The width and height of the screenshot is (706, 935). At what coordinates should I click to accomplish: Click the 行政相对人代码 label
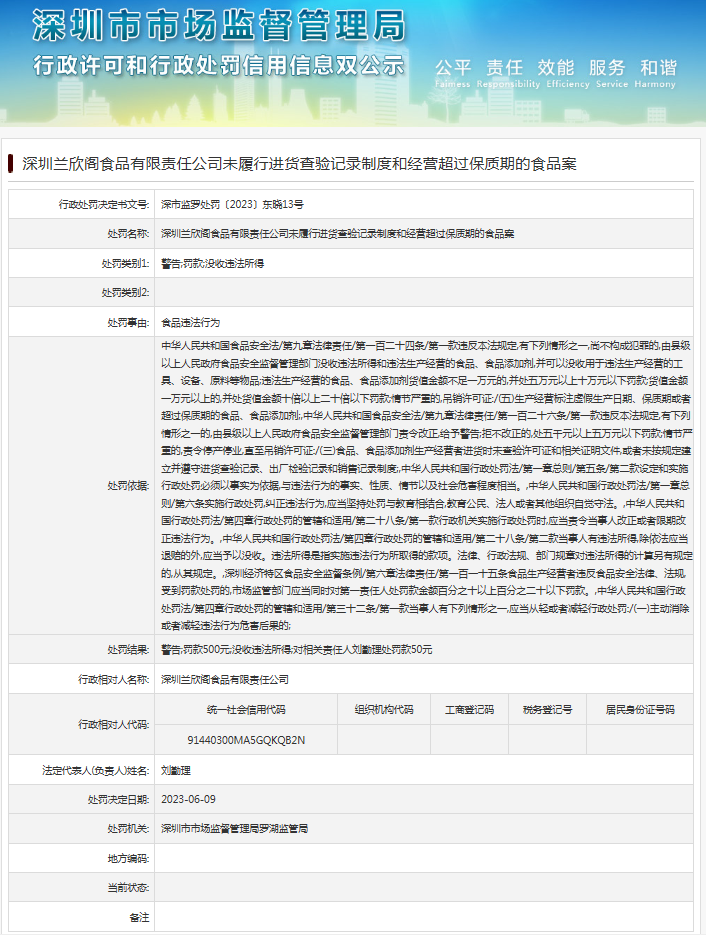point(113,725)
